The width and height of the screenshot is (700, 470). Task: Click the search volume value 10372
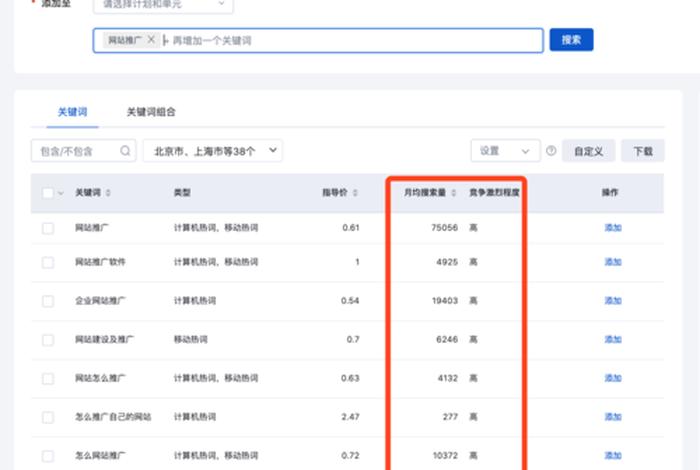(x=446, y=455)
